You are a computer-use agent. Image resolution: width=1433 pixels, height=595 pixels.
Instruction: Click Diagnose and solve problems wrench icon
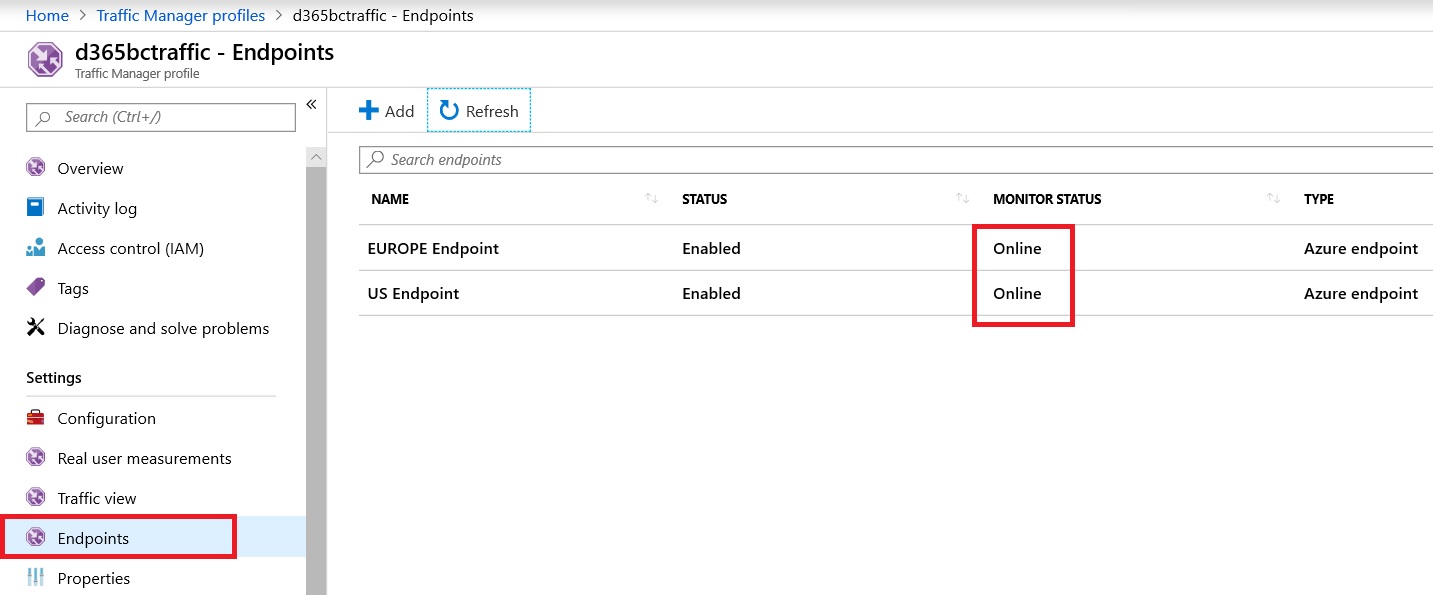coord(36,328)
